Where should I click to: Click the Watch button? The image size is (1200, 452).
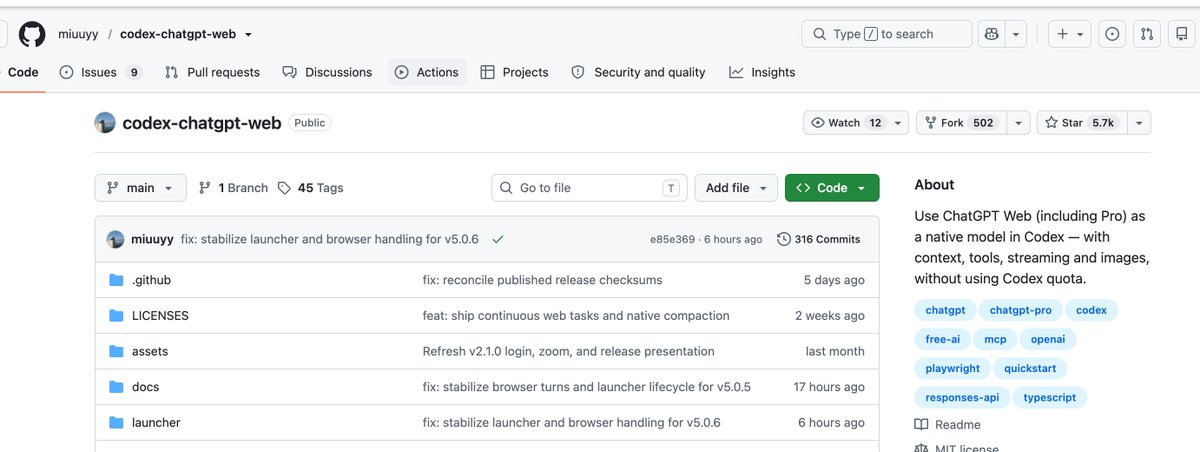pyautogui.click(x=846, y=123)
